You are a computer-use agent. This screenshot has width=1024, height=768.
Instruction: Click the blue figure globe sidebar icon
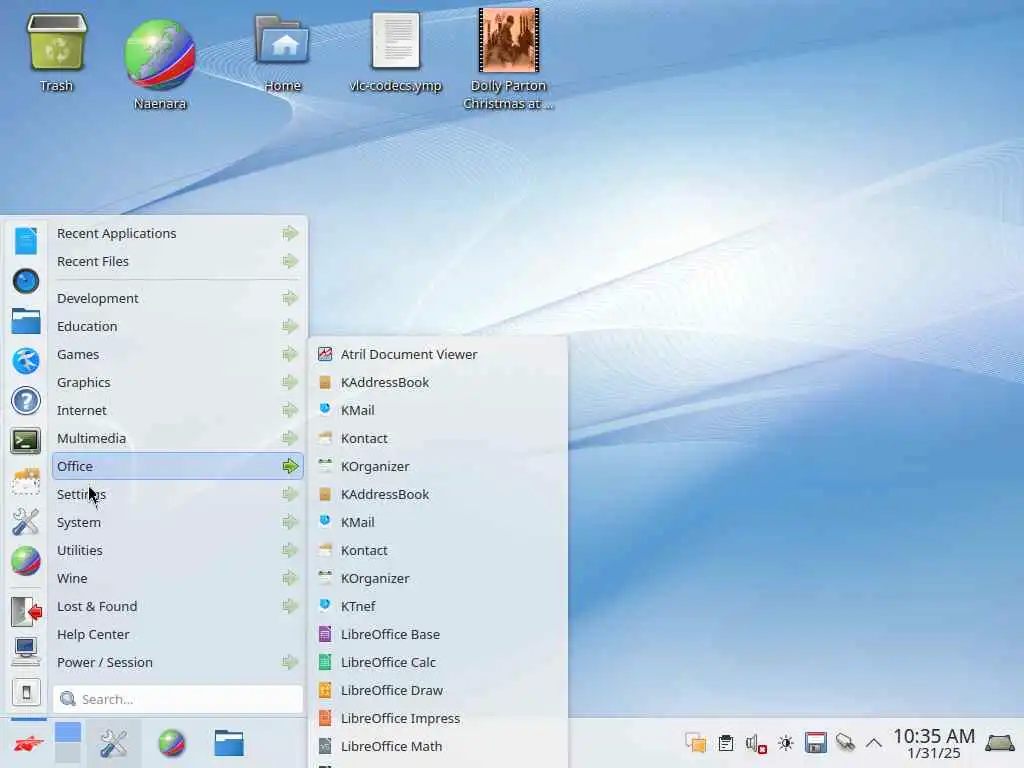pyautogui.click(x=26, y=361)
